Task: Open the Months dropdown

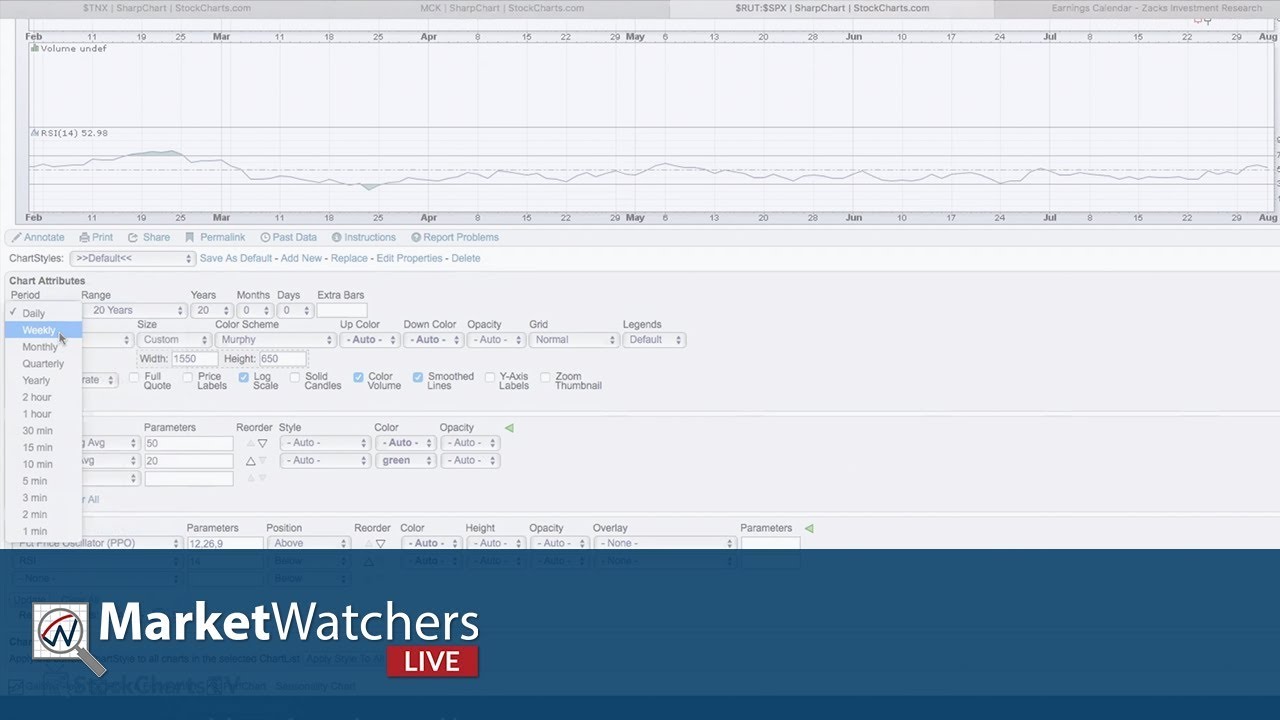Action: coord(255,311)
